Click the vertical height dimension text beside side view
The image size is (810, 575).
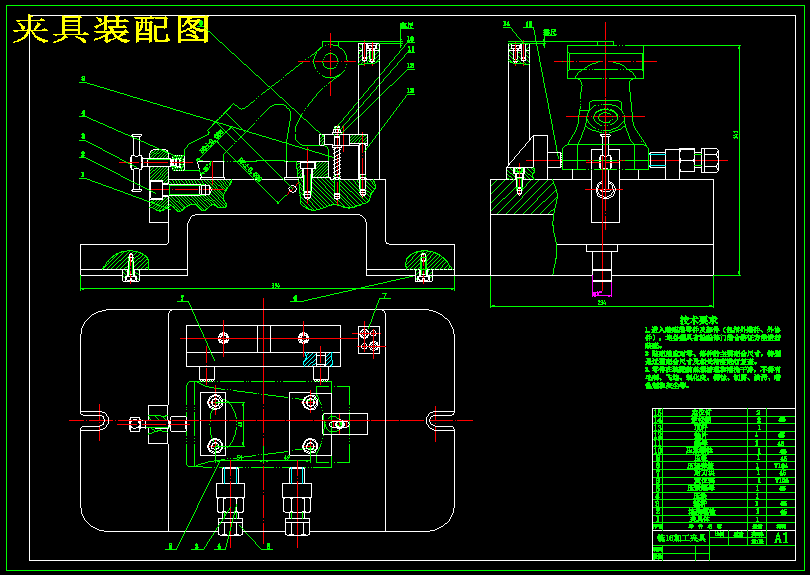tap(736, 135)
